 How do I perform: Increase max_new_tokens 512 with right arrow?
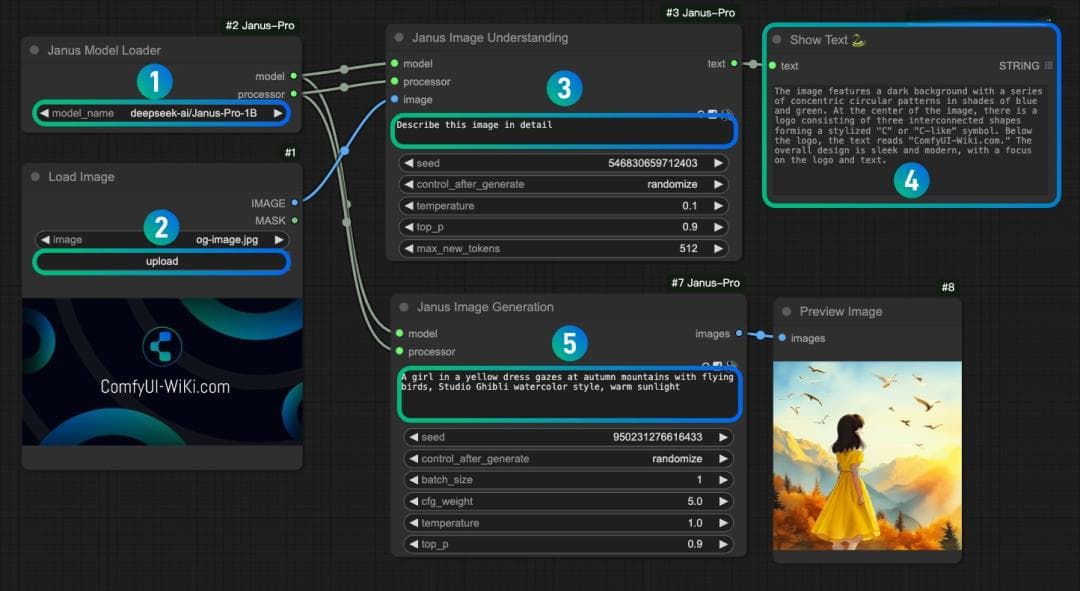click(718, 249)
